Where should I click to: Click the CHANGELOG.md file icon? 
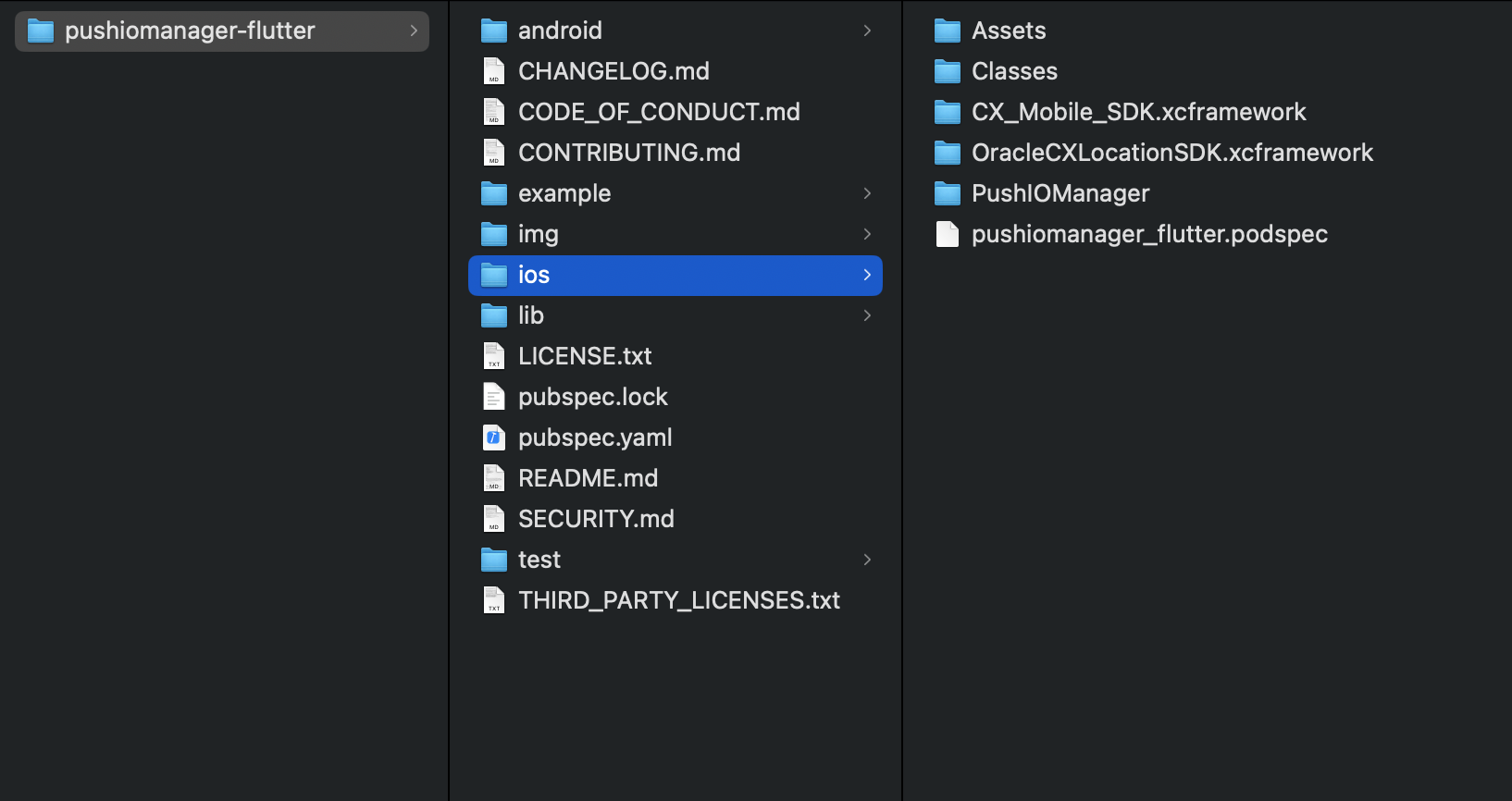pos(494,71)
